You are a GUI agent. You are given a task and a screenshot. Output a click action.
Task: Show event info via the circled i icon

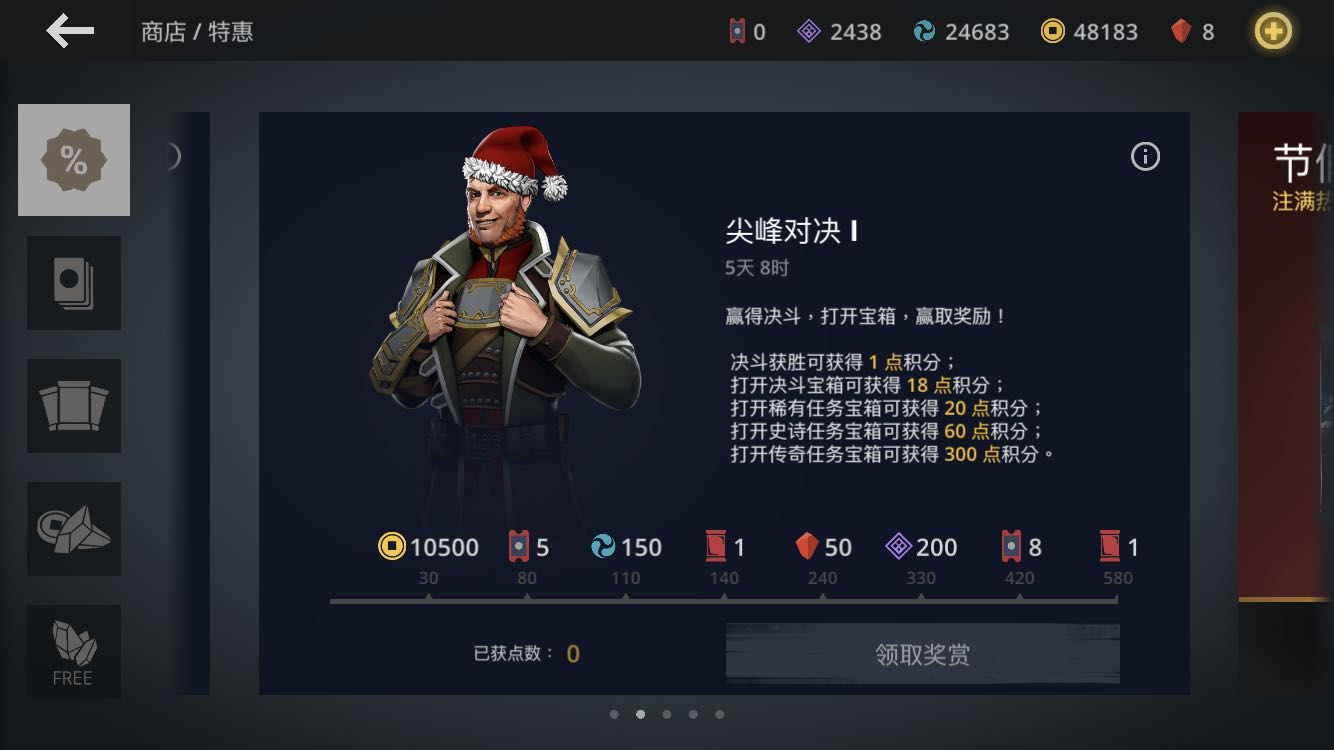[x=1145, y=156]
